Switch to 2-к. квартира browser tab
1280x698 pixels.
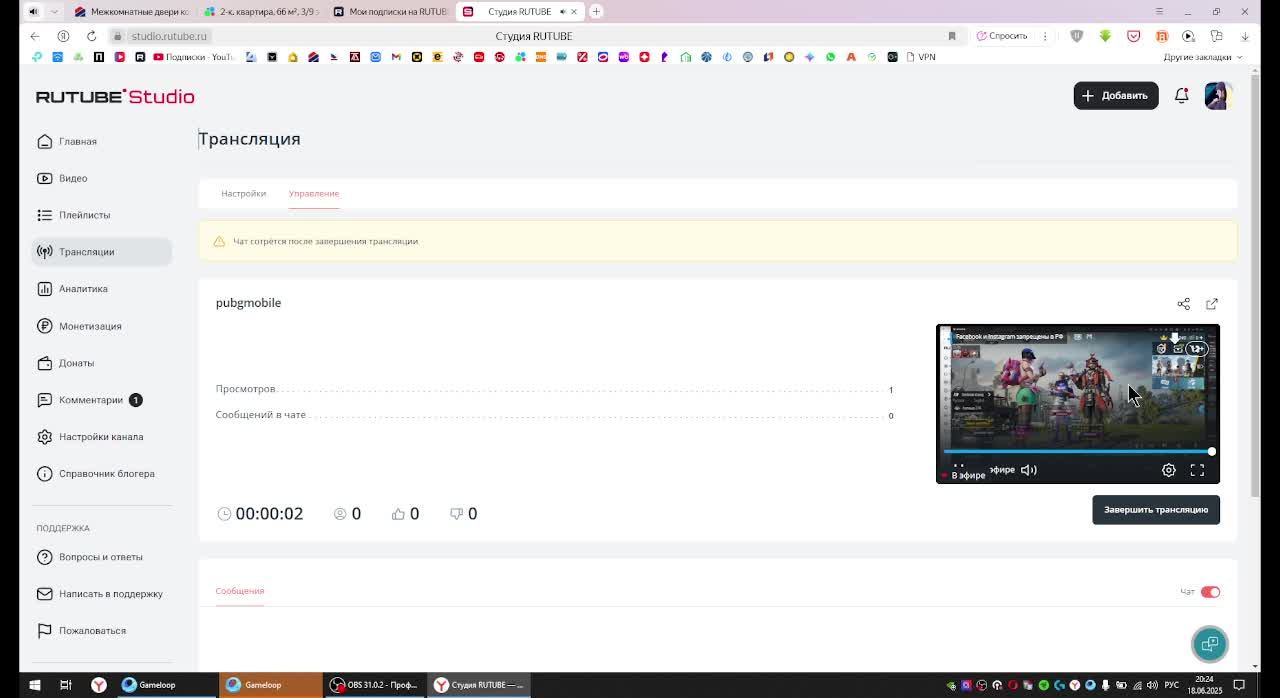click(260, 12)
